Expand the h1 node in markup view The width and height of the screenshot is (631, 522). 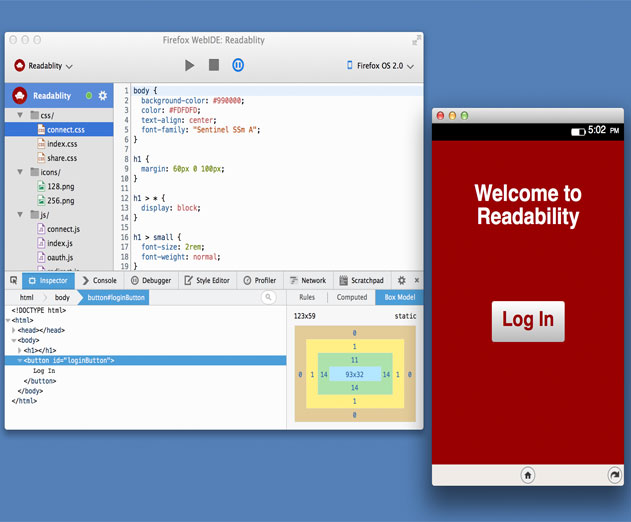click(x=19, y=351)
